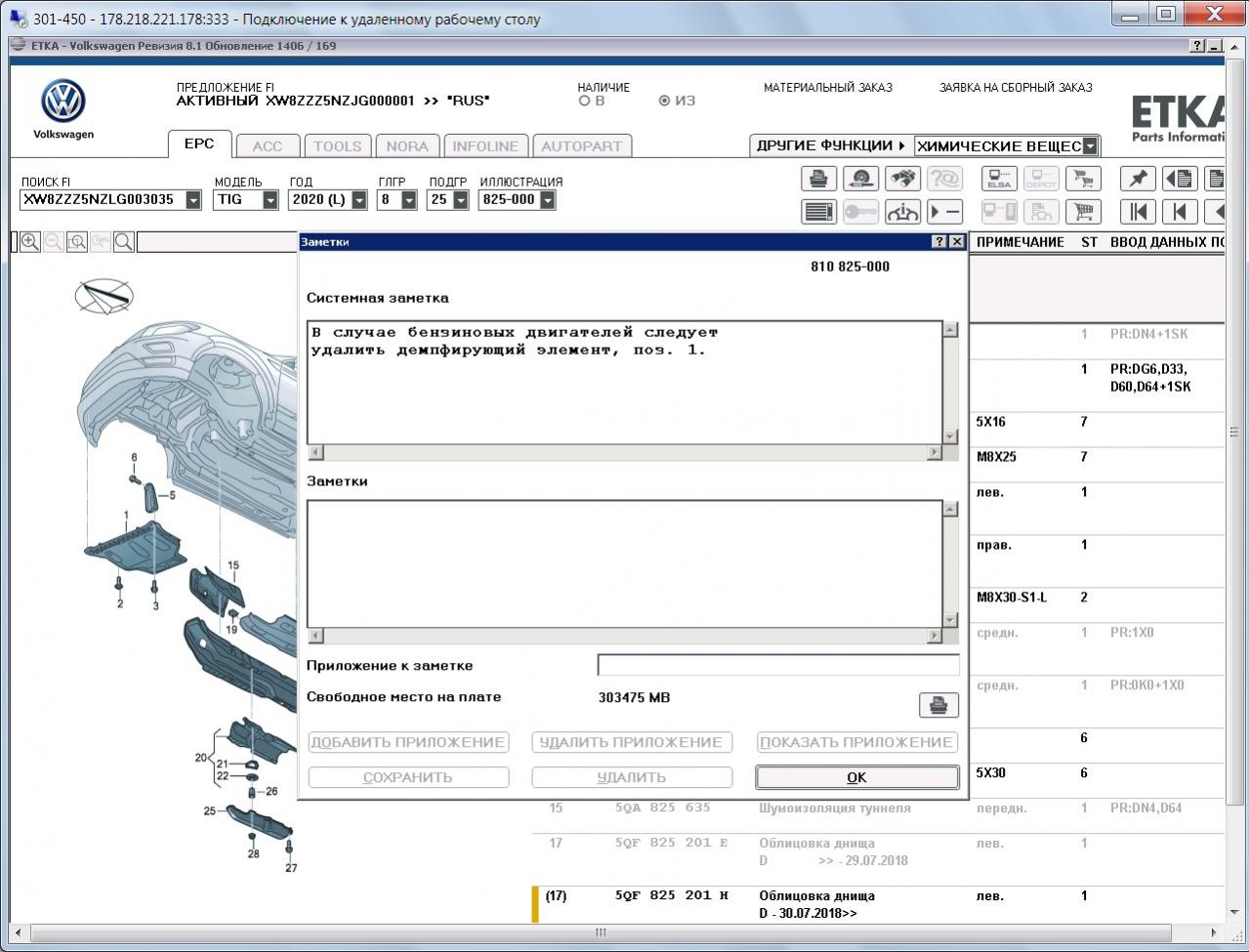The image size is (1249, 952).
Task: Click the ETKA title bar help button
Action: pos(1197,46)
